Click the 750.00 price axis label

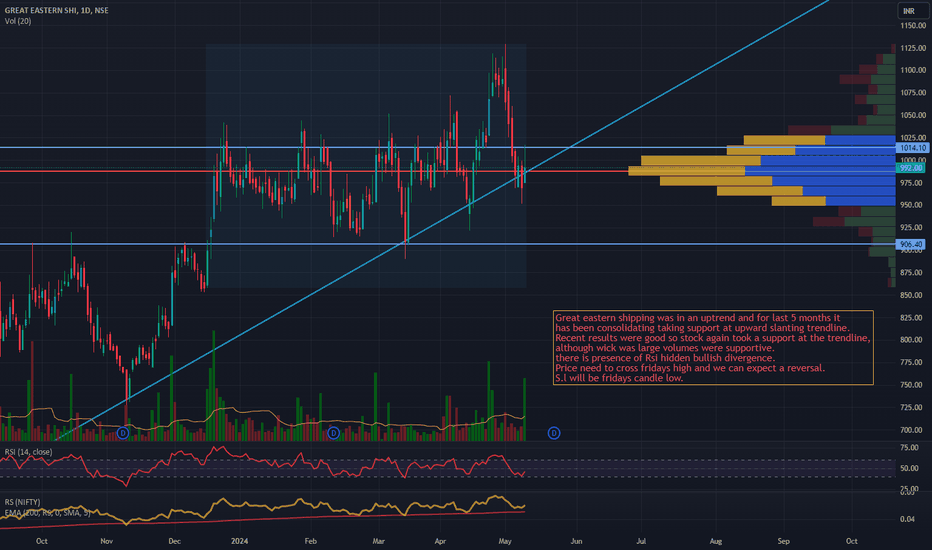(x=913, y=385)
